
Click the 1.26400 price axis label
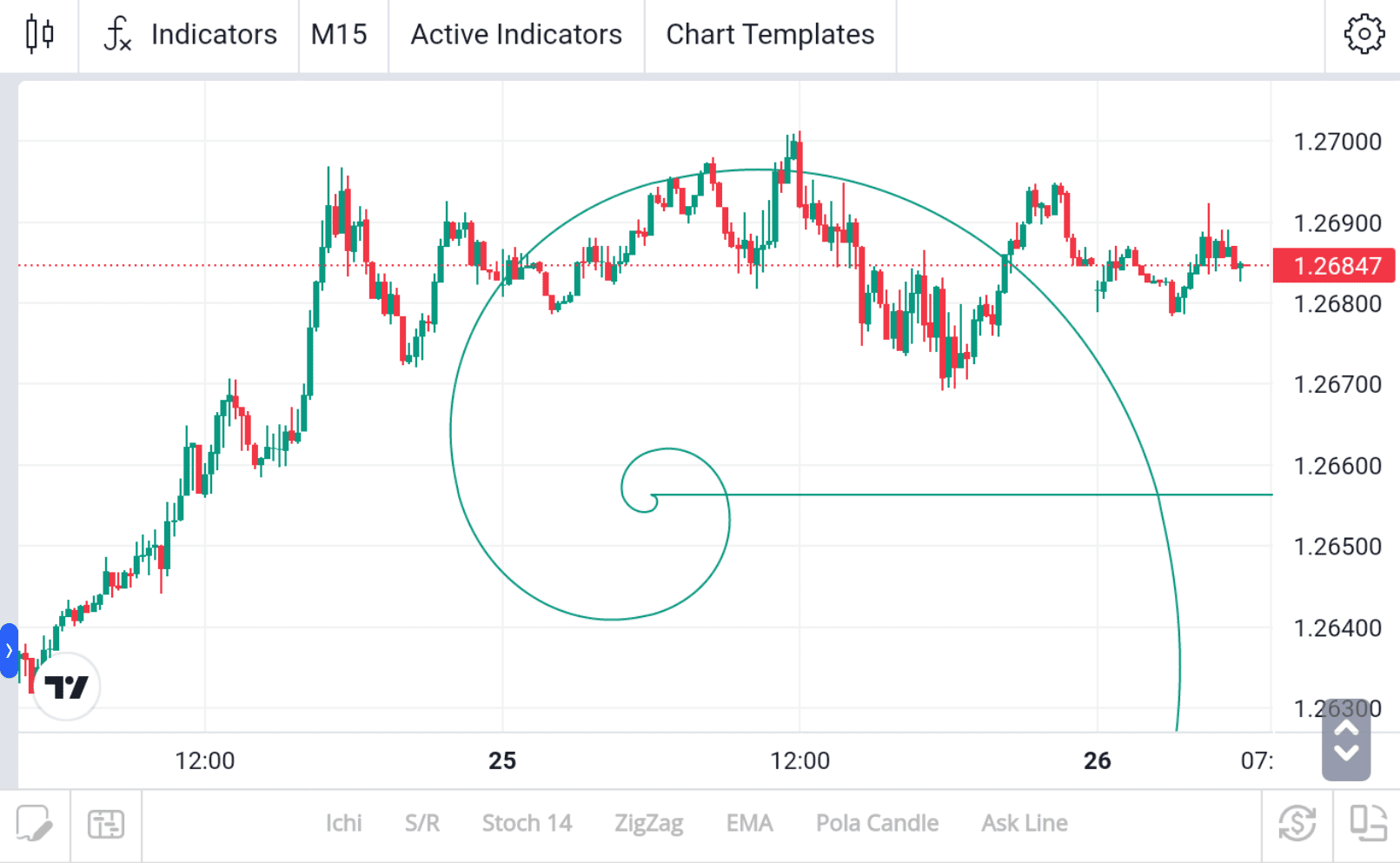[x=1337, y=628]
